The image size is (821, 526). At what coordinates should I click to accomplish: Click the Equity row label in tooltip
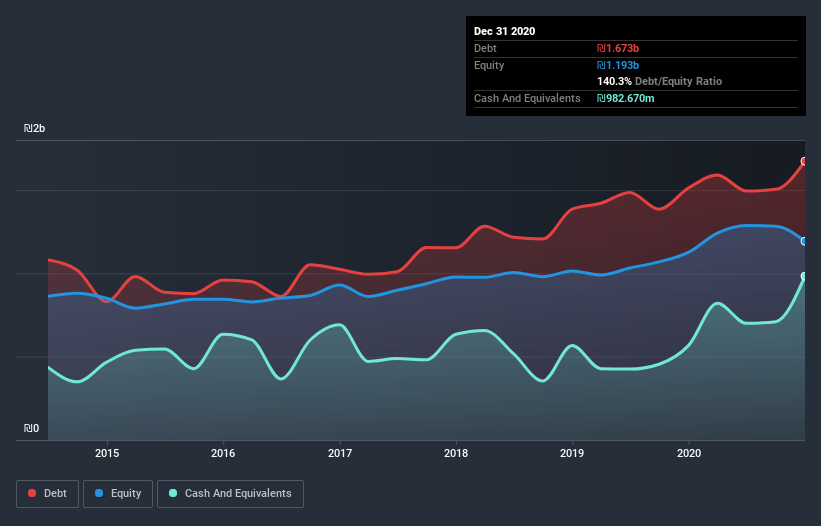pos(489,65)
